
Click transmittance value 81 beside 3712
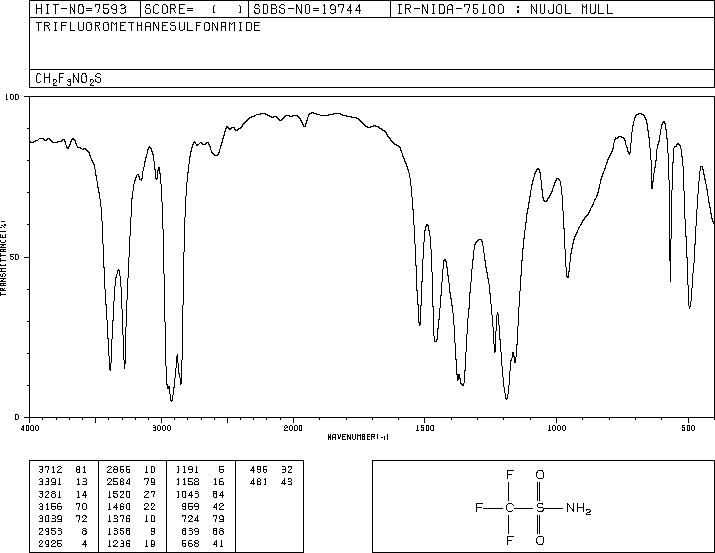(x=81, y=470)
